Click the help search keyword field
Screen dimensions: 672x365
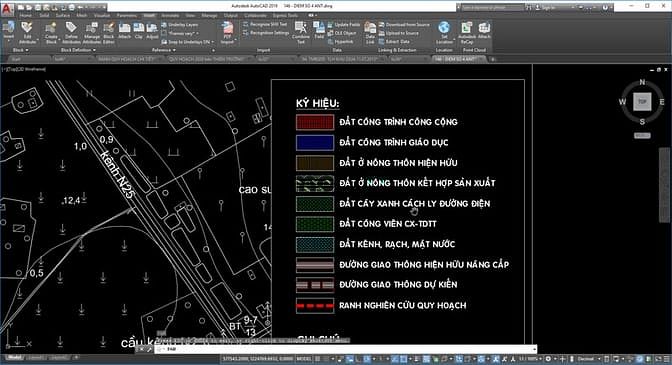coord(492,8)
